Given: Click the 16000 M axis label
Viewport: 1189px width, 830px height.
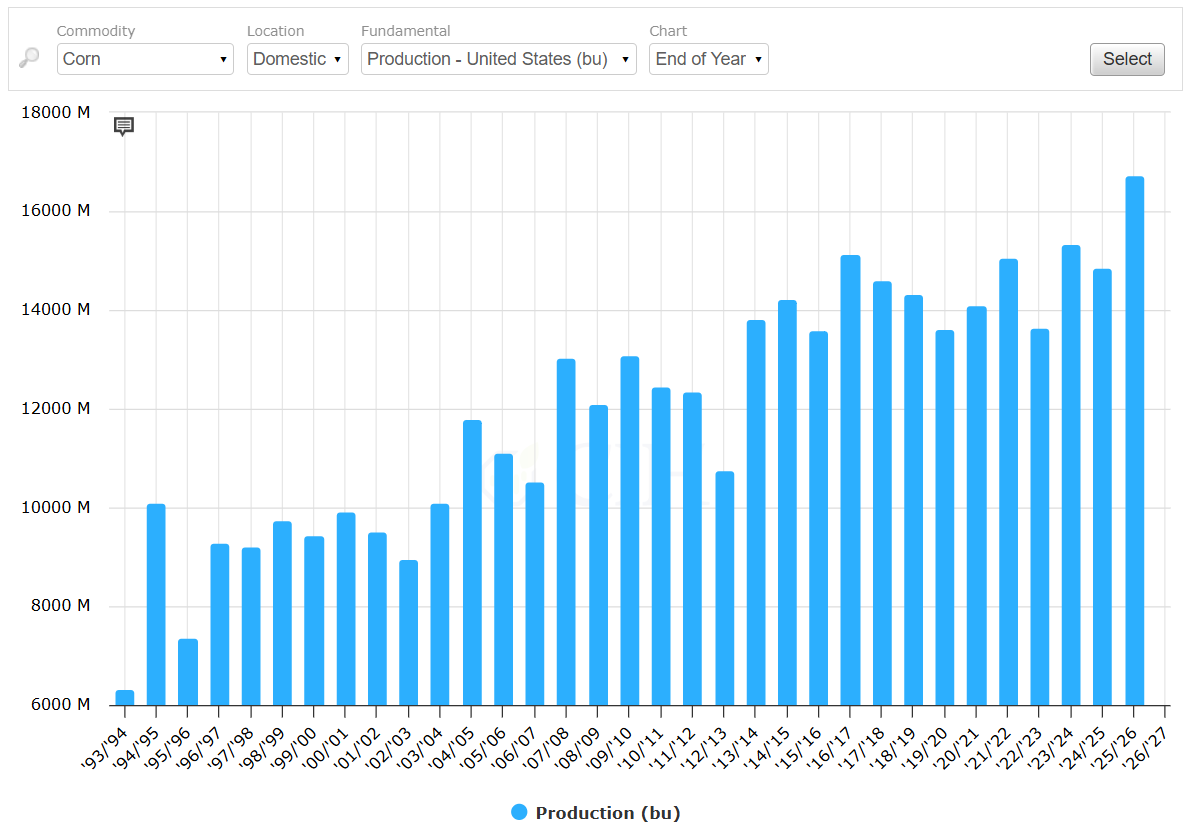Looking at the screenshot, I should (x=56, y=211).
